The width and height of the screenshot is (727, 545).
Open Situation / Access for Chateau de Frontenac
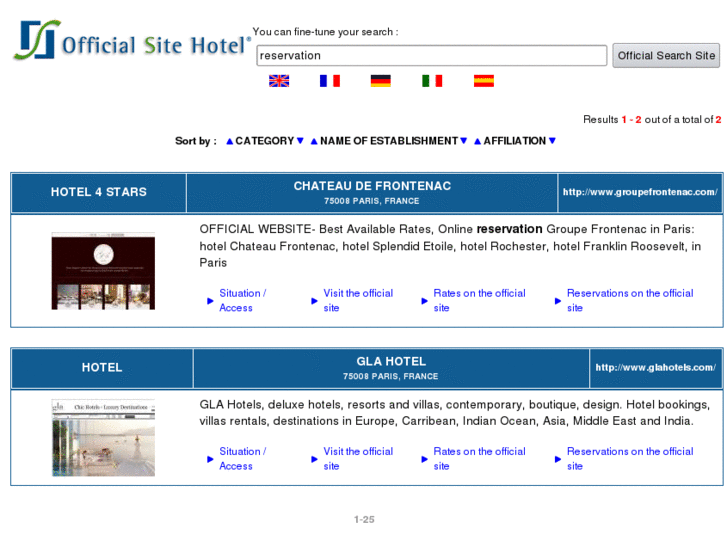[242, 301]
